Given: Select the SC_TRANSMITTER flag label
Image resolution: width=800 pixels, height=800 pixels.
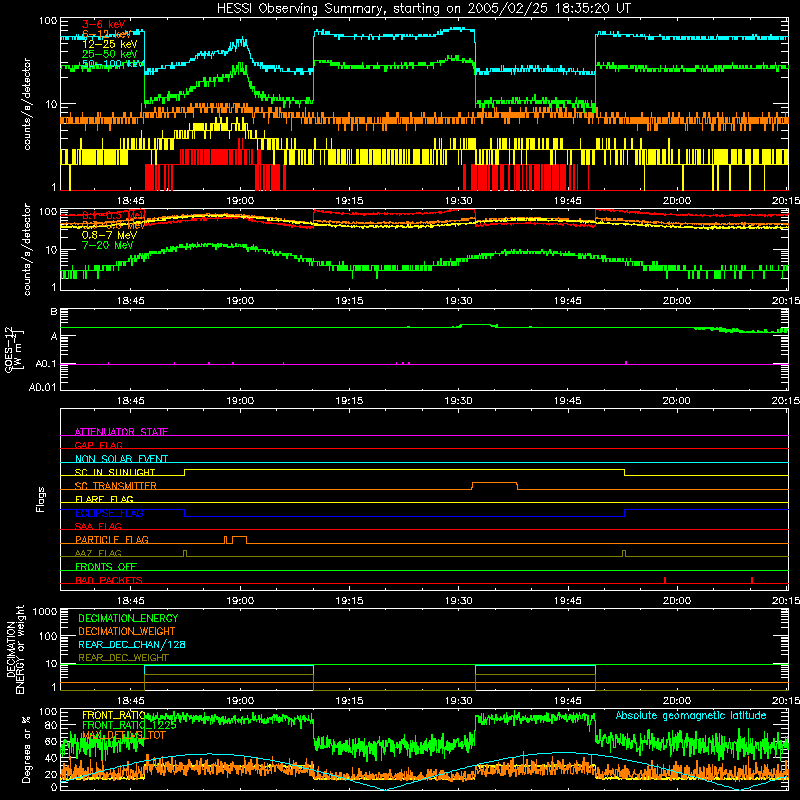Looking at the screenshot, I should click(x=116, y=486).
